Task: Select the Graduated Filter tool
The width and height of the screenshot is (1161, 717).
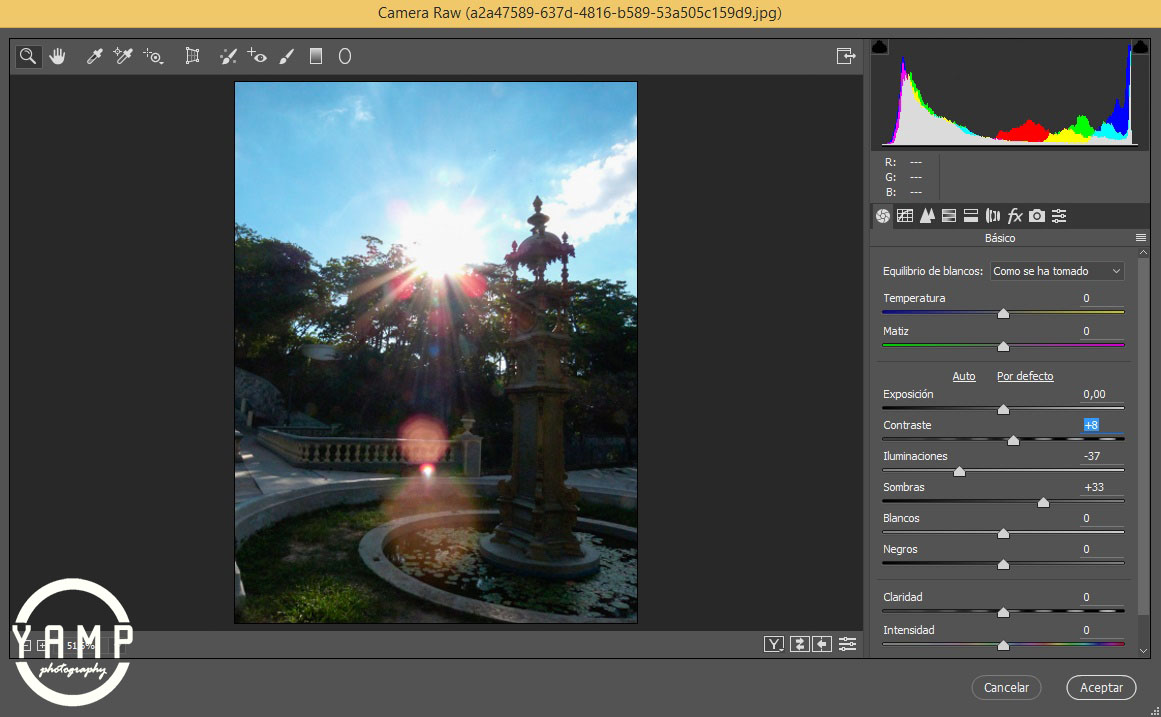Action: (316, 56)
